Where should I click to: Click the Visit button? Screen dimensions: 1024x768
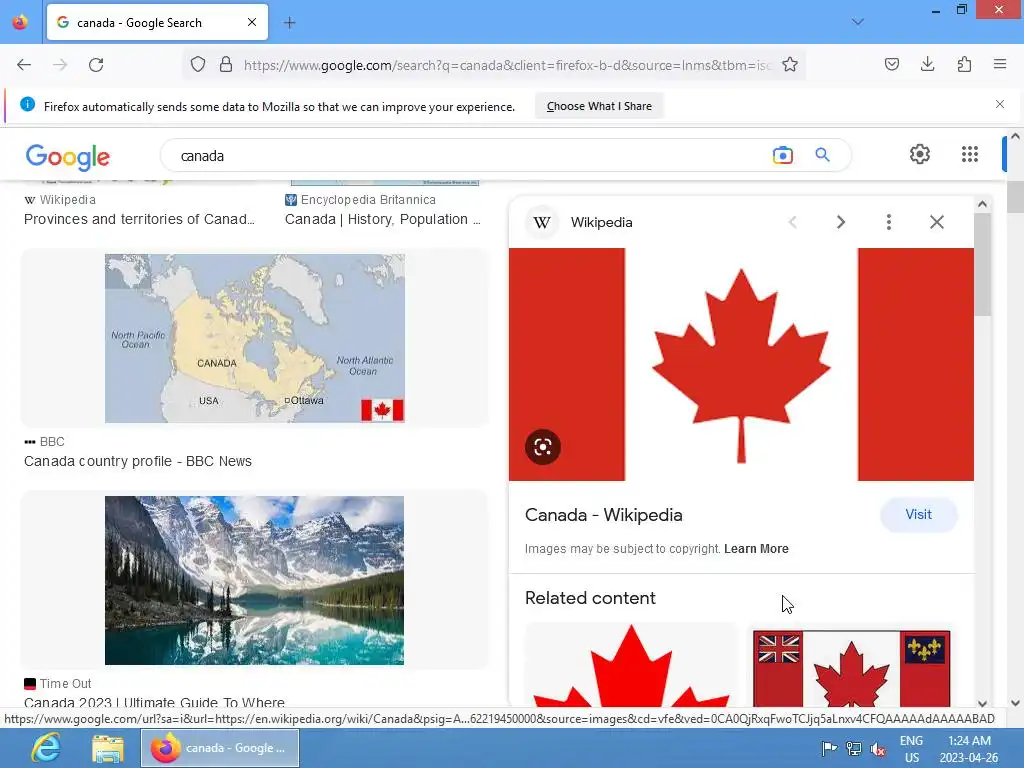[x=918, y=515]
